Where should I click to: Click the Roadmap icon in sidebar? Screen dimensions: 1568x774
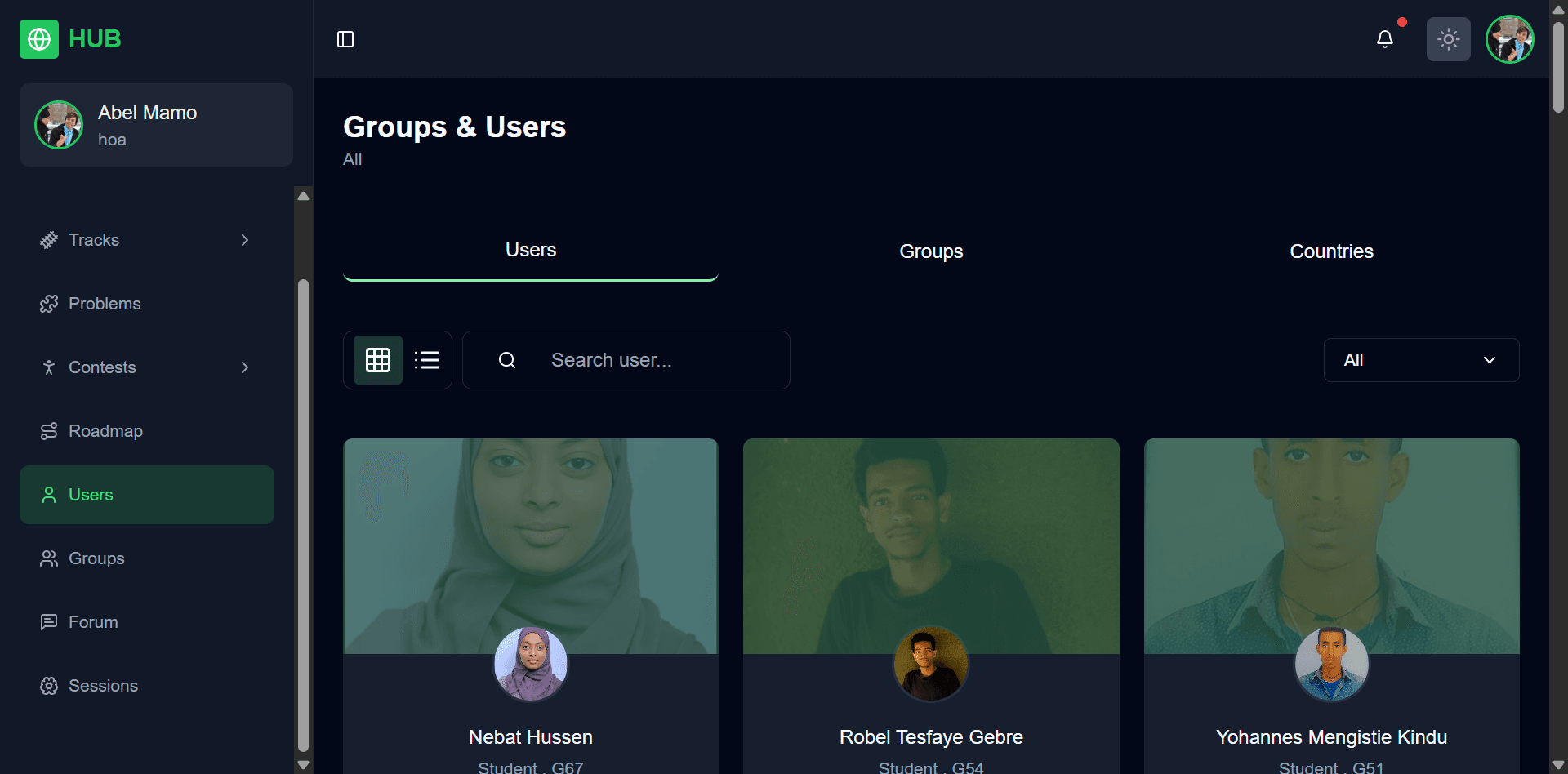(49, 431)
